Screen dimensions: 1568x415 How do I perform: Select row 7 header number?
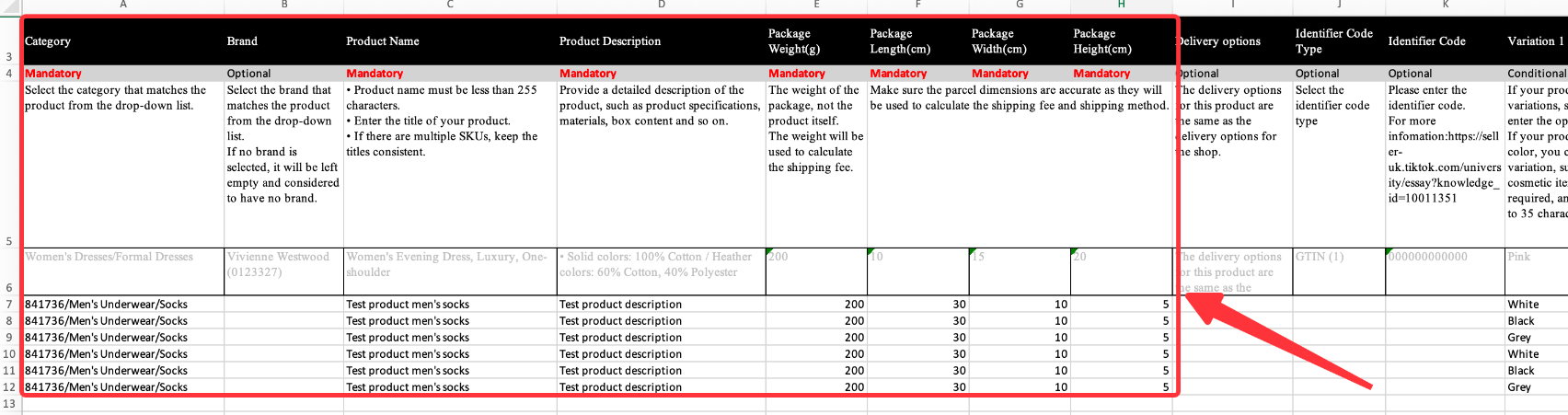9,305
